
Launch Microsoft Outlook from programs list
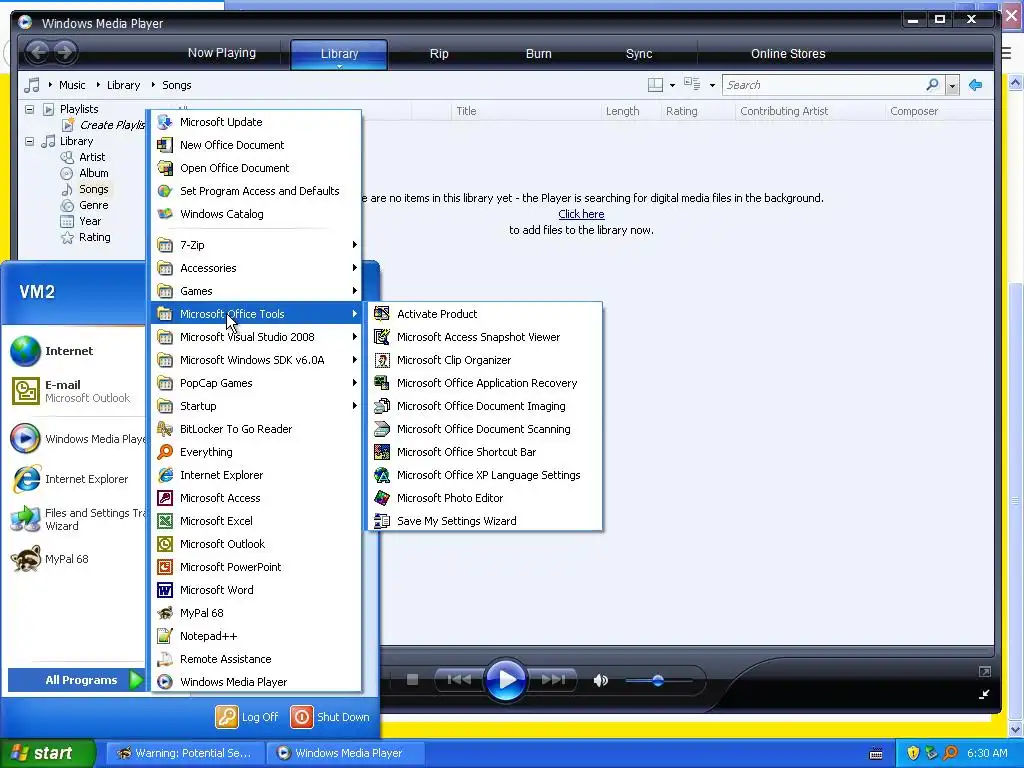point(256,544)
